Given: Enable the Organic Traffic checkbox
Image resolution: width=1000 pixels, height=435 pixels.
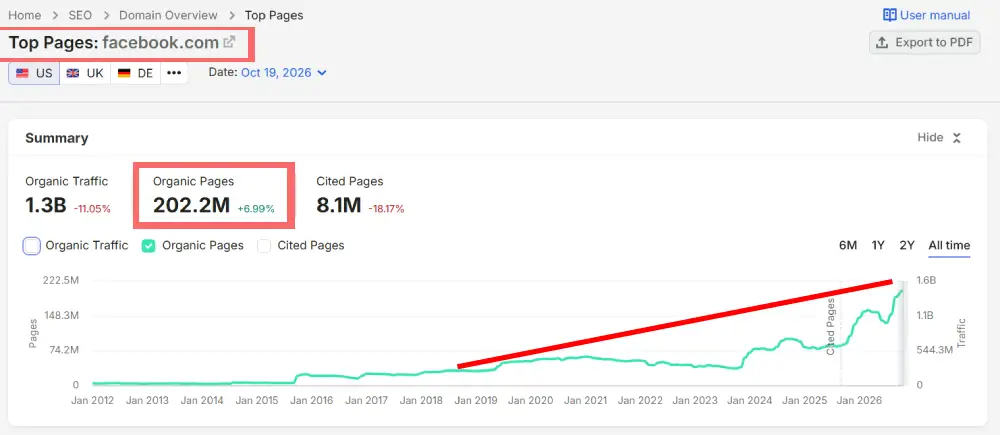Looking at the screenshot, I should [x=32, y=246].
